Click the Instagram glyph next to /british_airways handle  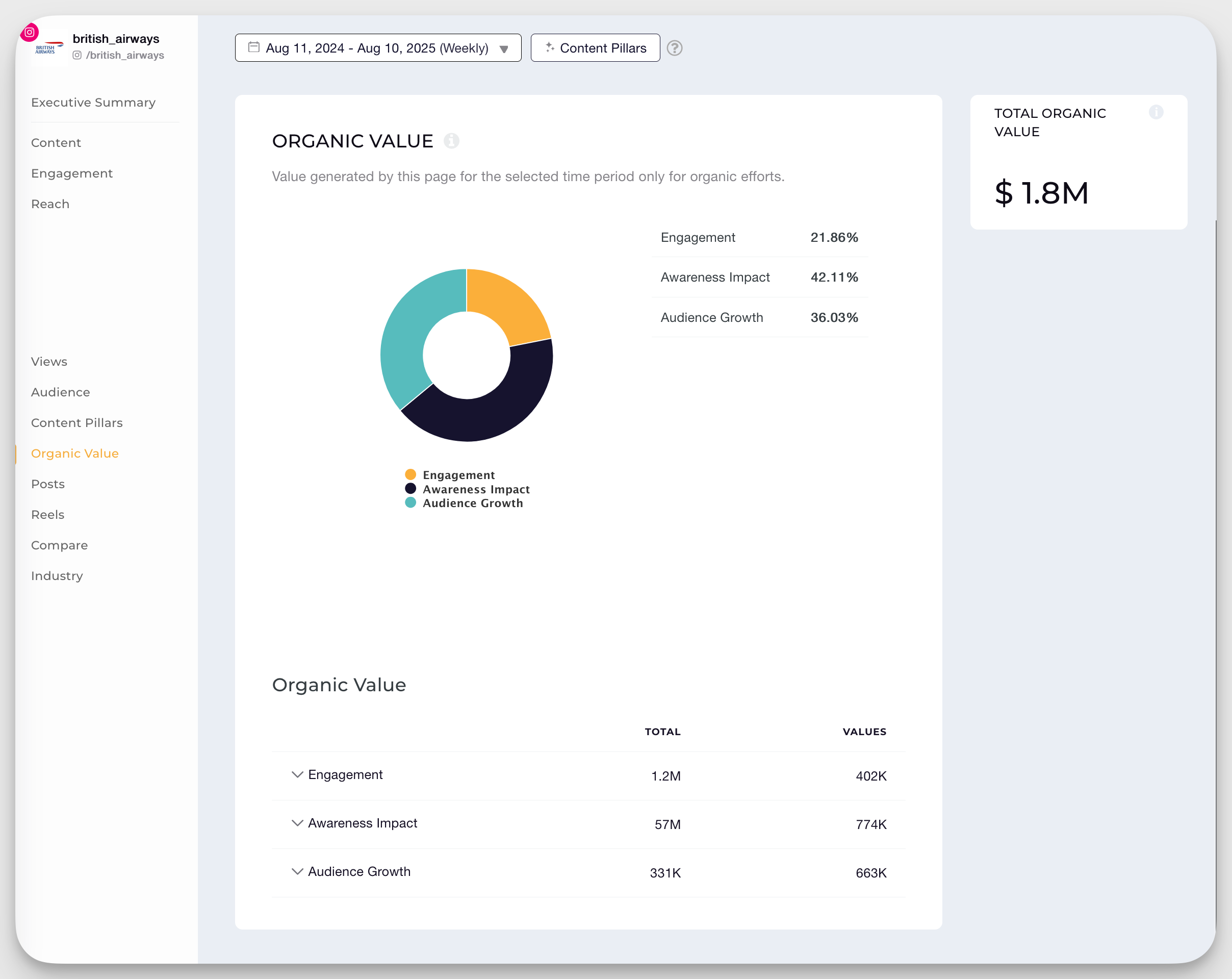(x=78, y=56)
